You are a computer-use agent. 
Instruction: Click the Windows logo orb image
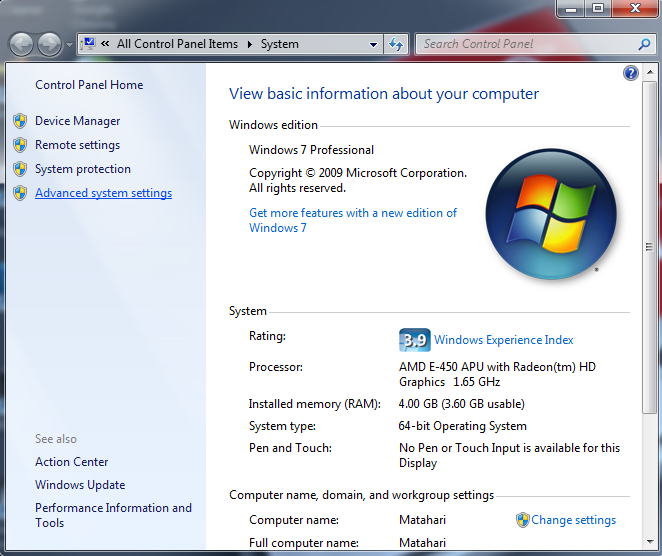pos(551,214)
